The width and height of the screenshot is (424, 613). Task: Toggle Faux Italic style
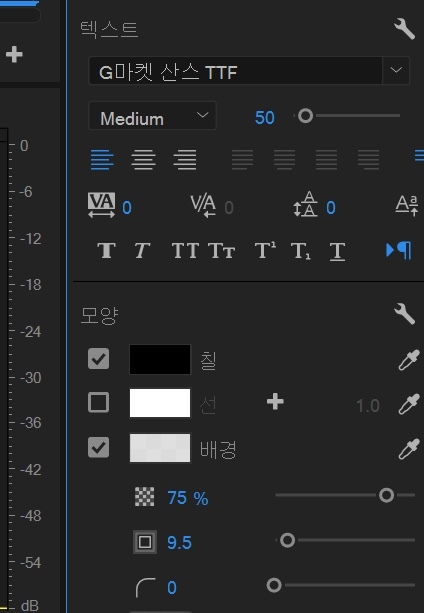[143, 250]
